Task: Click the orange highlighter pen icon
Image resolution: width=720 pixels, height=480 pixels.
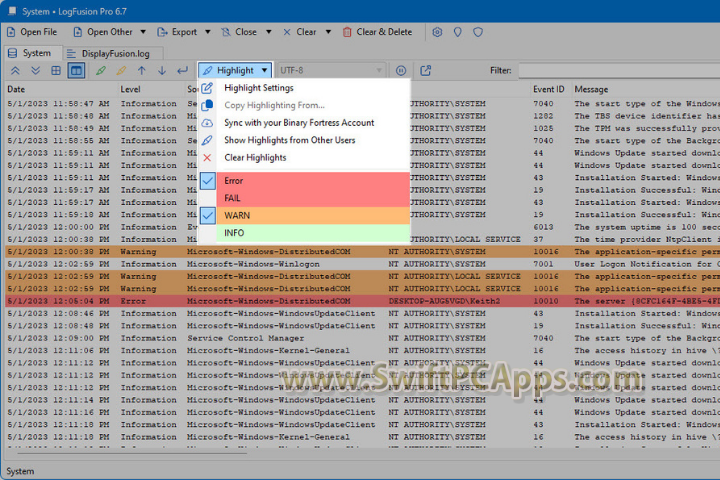Action: tap(121, 71)
